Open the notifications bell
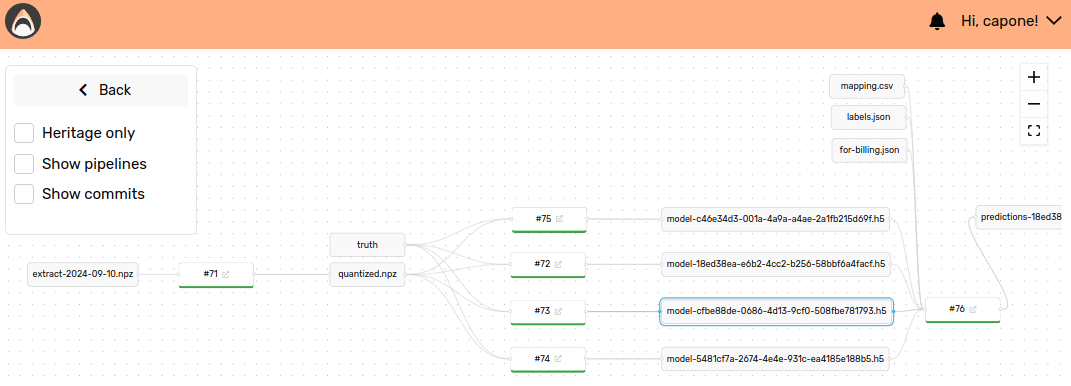Screen dimensions: 1071x386 click(937, 22)
